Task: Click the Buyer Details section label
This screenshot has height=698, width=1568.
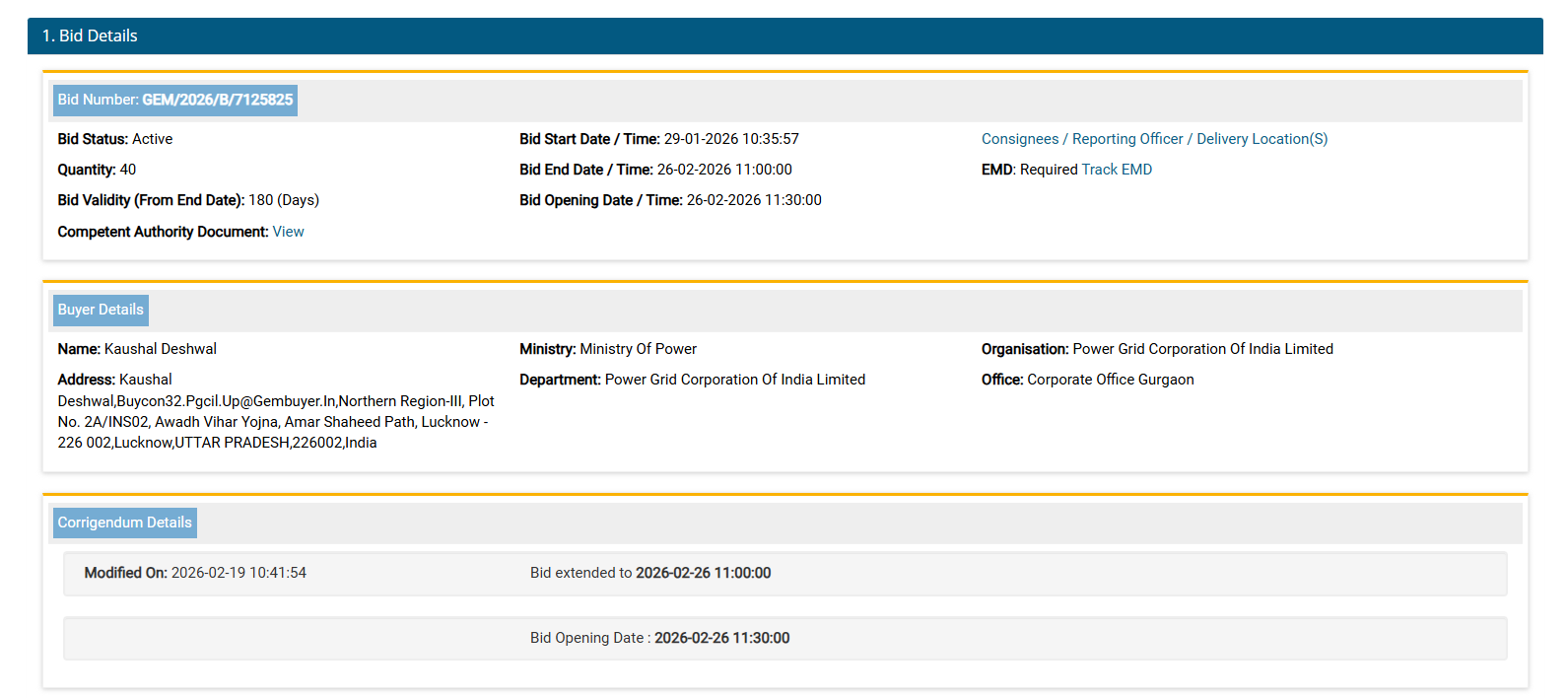Action: click(101, 310)
